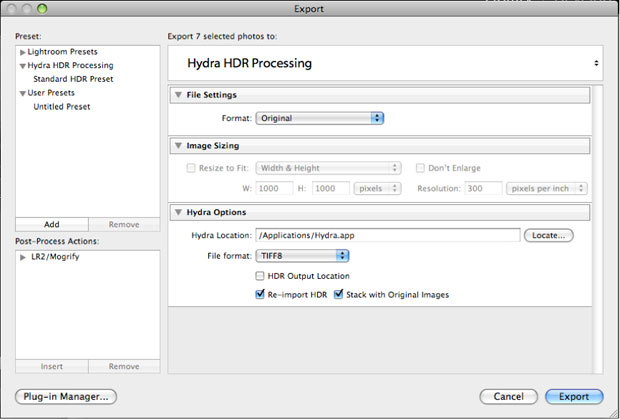Viewport: 620px width, 420px height.
Task: Click Remove under Post-Process Actions
Action: (x=124, y=366)
